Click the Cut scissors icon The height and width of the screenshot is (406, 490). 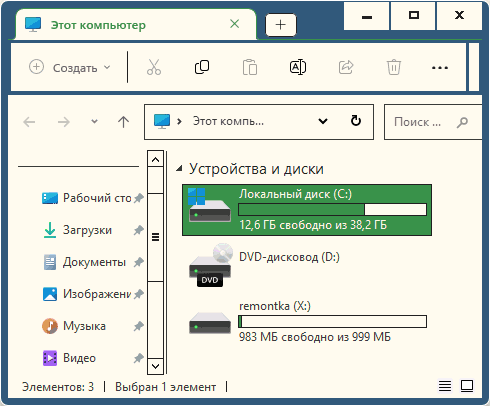[154, 67]
